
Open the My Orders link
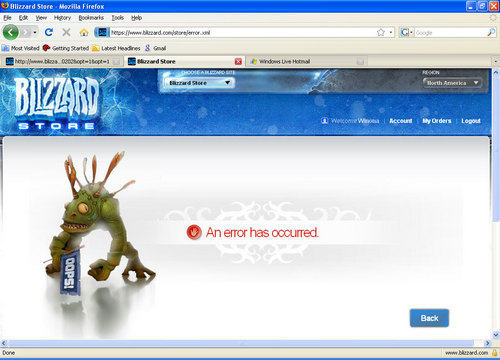pos(437,121)
